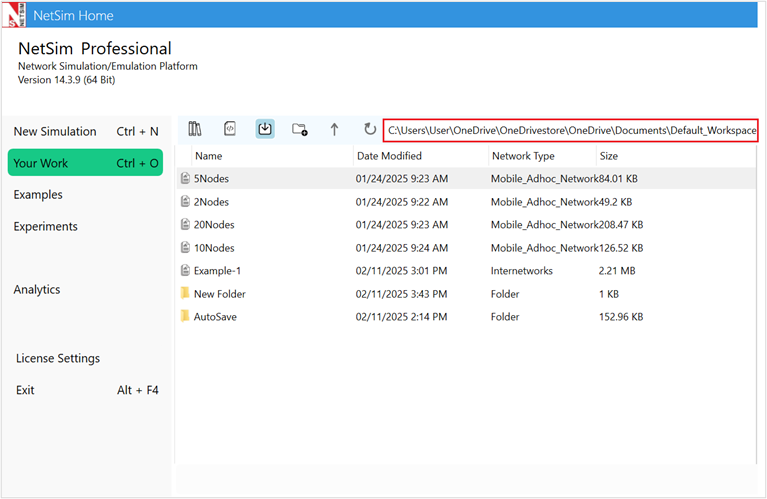Click date 02/11/2025 3:43 PM
The width and height of the screenshot is (767, 499).
point(401,294)
